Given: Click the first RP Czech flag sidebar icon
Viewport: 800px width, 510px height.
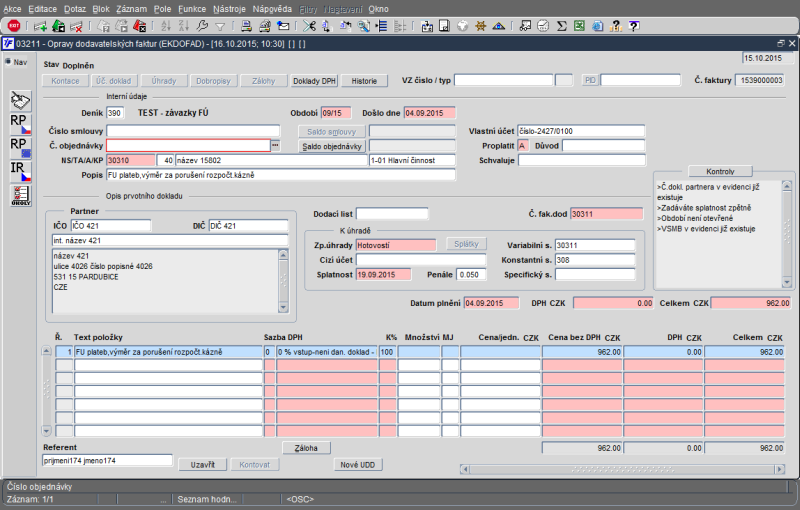Looking at the screenshot, I should (x=20, y=124).
